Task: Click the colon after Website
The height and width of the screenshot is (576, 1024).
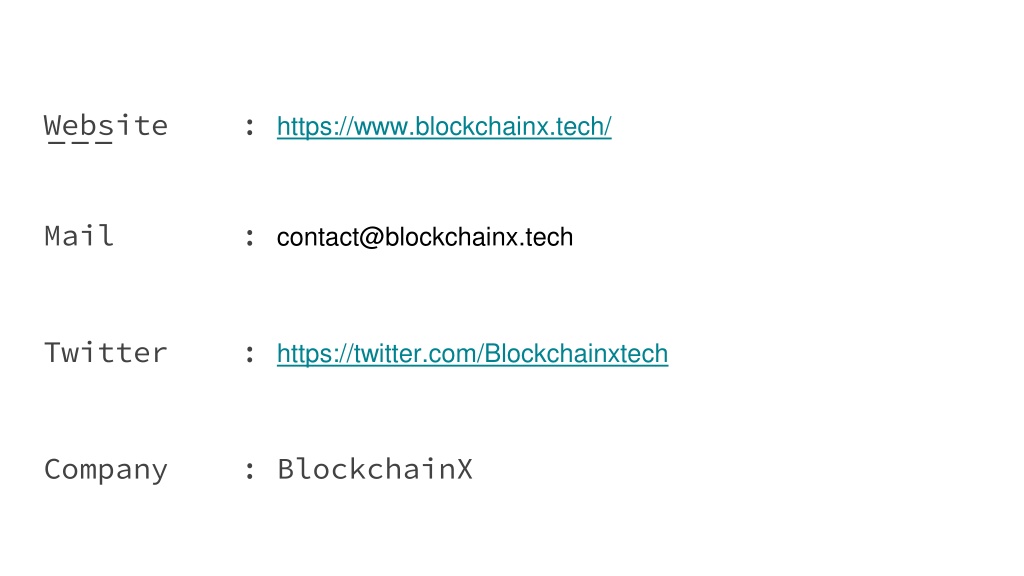Action: [249, 127]
